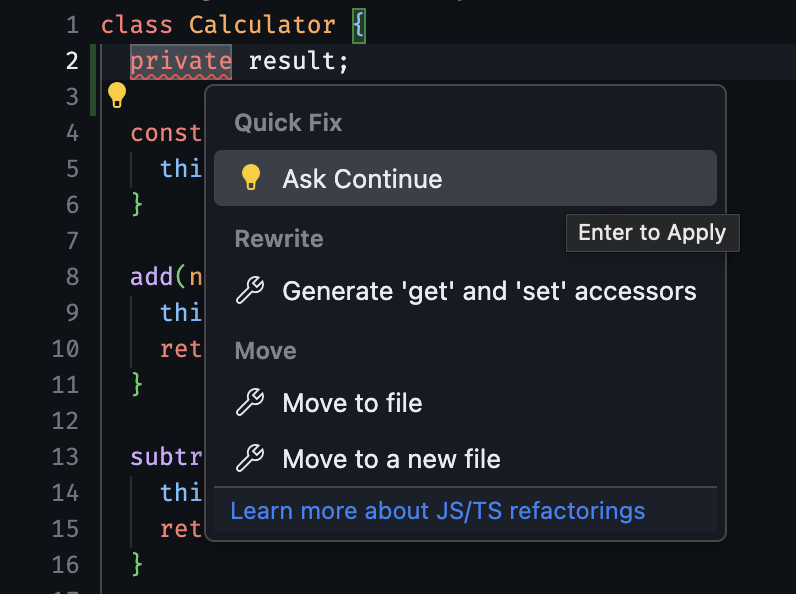796x594 pixels.
Task: Click the lightbulb icon beside Ask Continue
Action: tap(251, 178)
